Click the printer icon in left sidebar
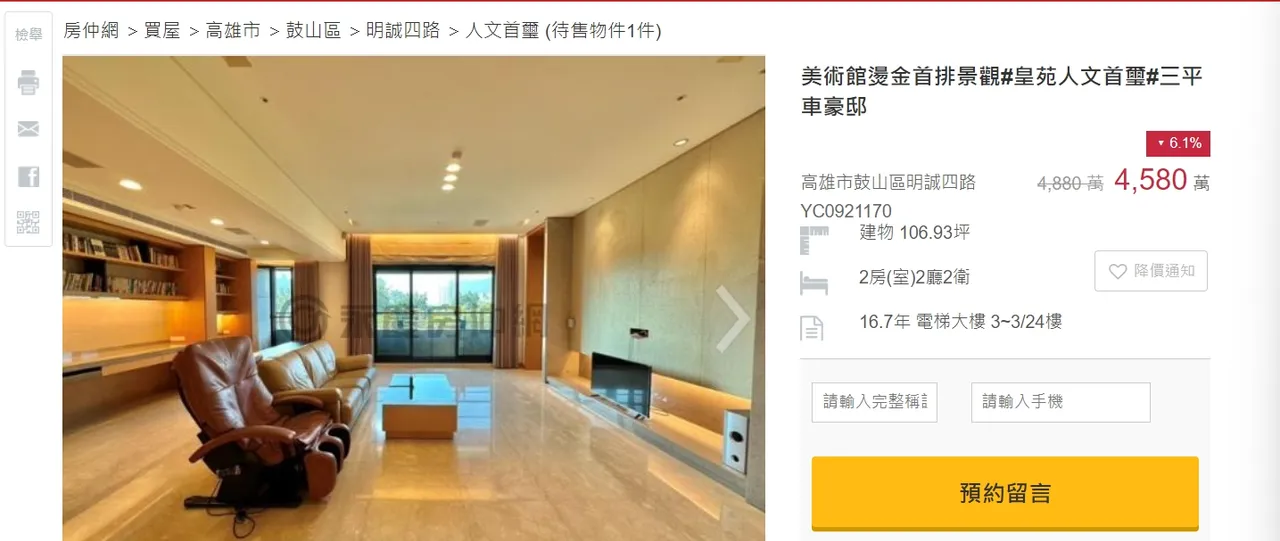 [x=28, y=83]
